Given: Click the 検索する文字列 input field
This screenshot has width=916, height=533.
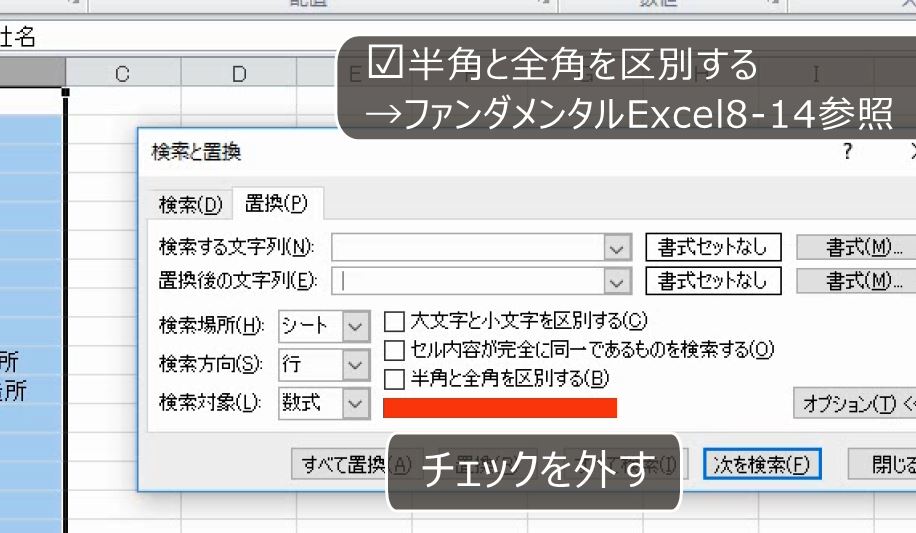Looking at the screenshot, I should 469,247.
